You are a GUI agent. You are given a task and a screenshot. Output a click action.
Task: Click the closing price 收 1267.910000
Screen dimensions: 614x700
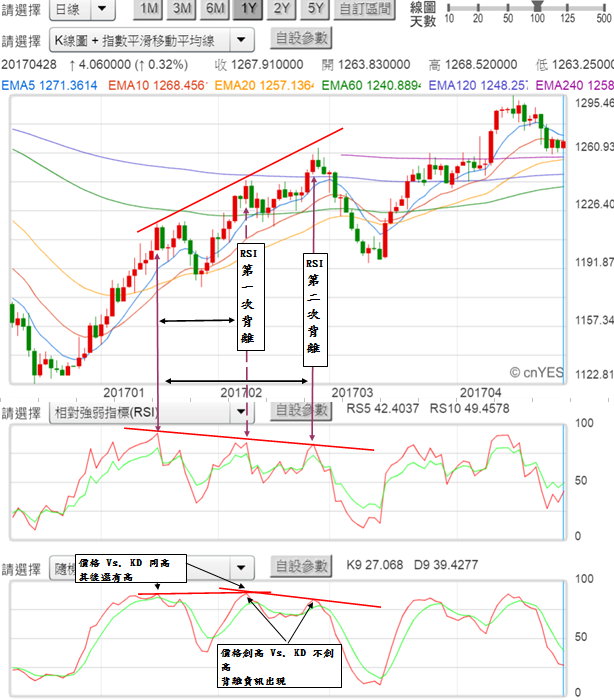point(259,65)
